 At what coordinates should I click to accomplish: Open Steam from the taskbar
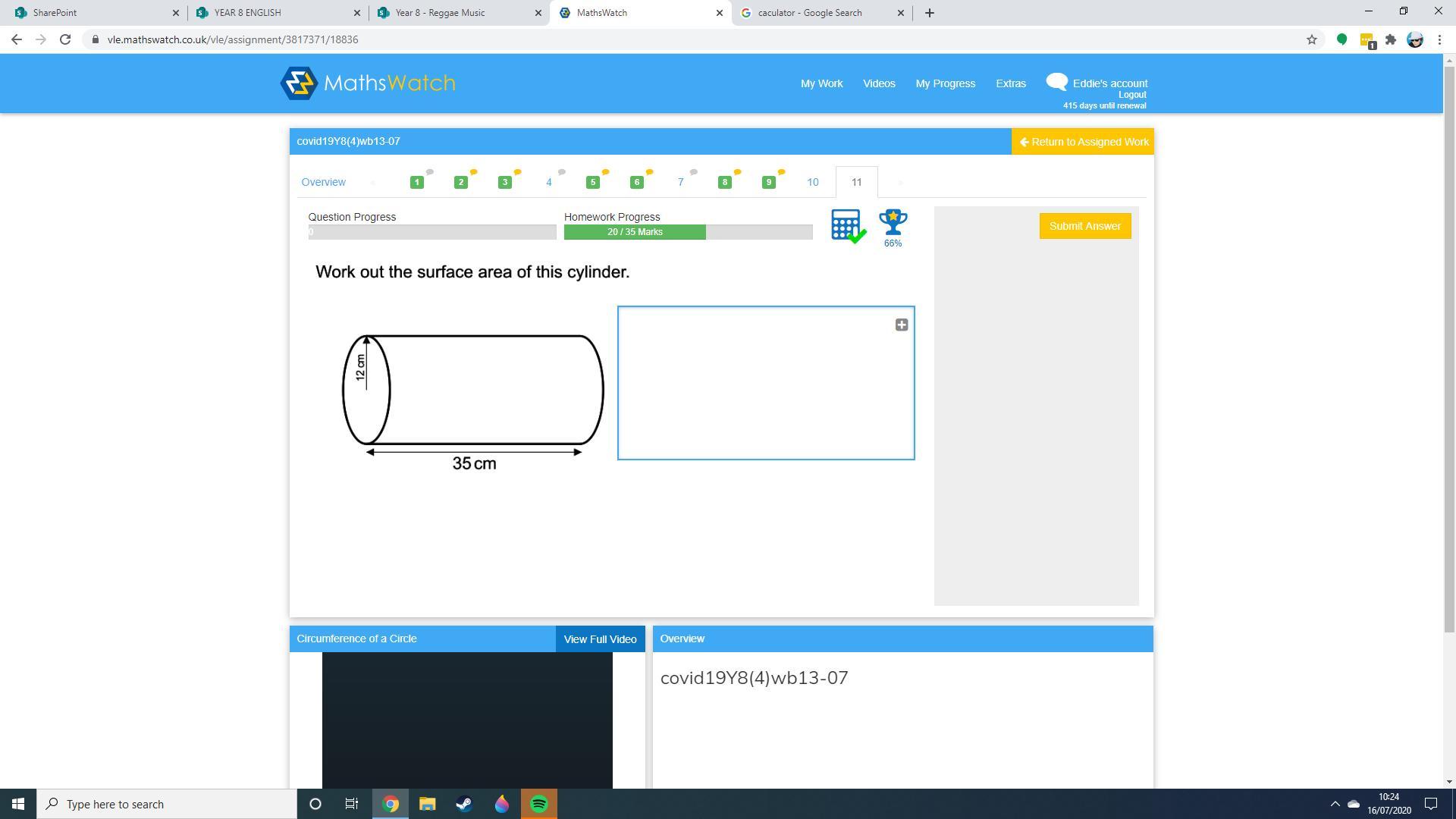464,804
